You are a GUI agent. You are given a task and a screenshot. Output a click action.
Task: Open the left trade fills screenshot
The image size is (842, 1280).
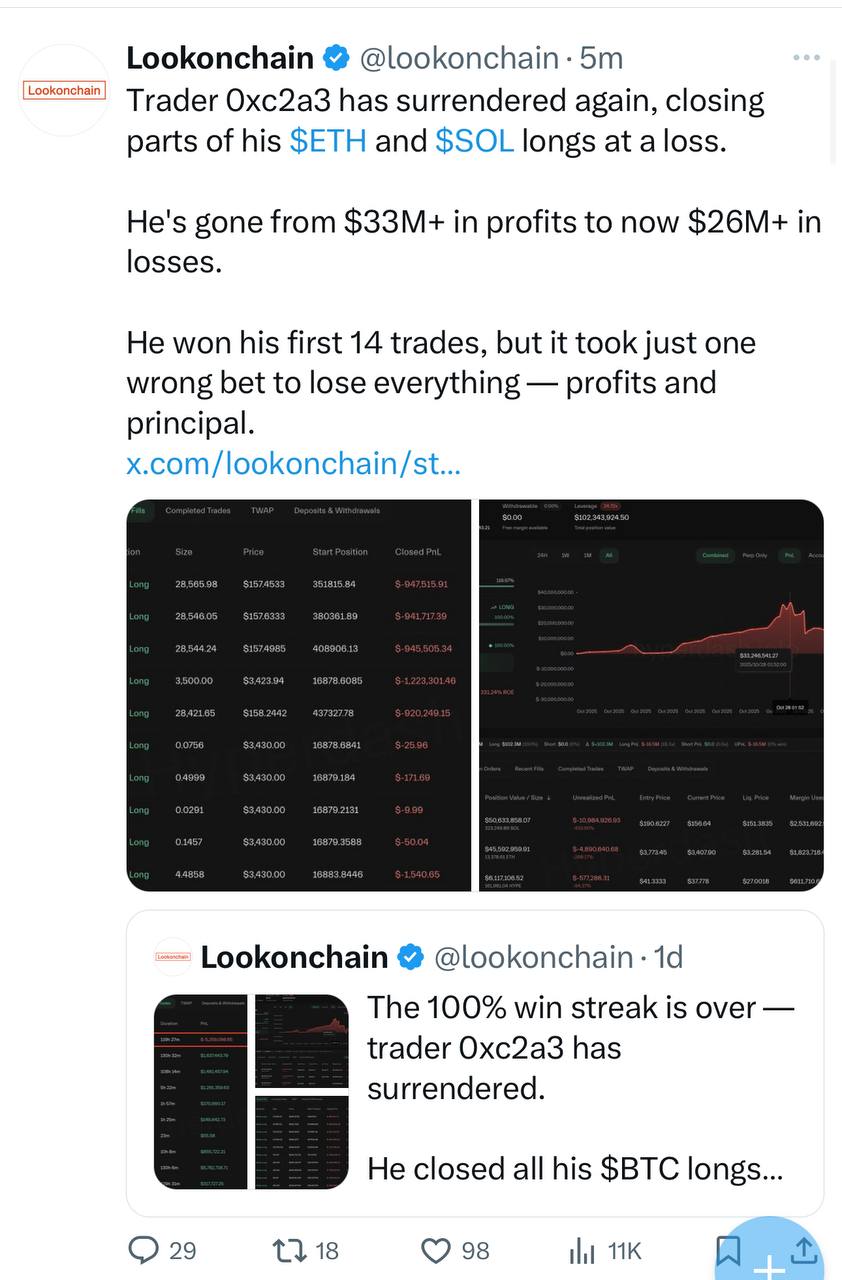(298, 694)
